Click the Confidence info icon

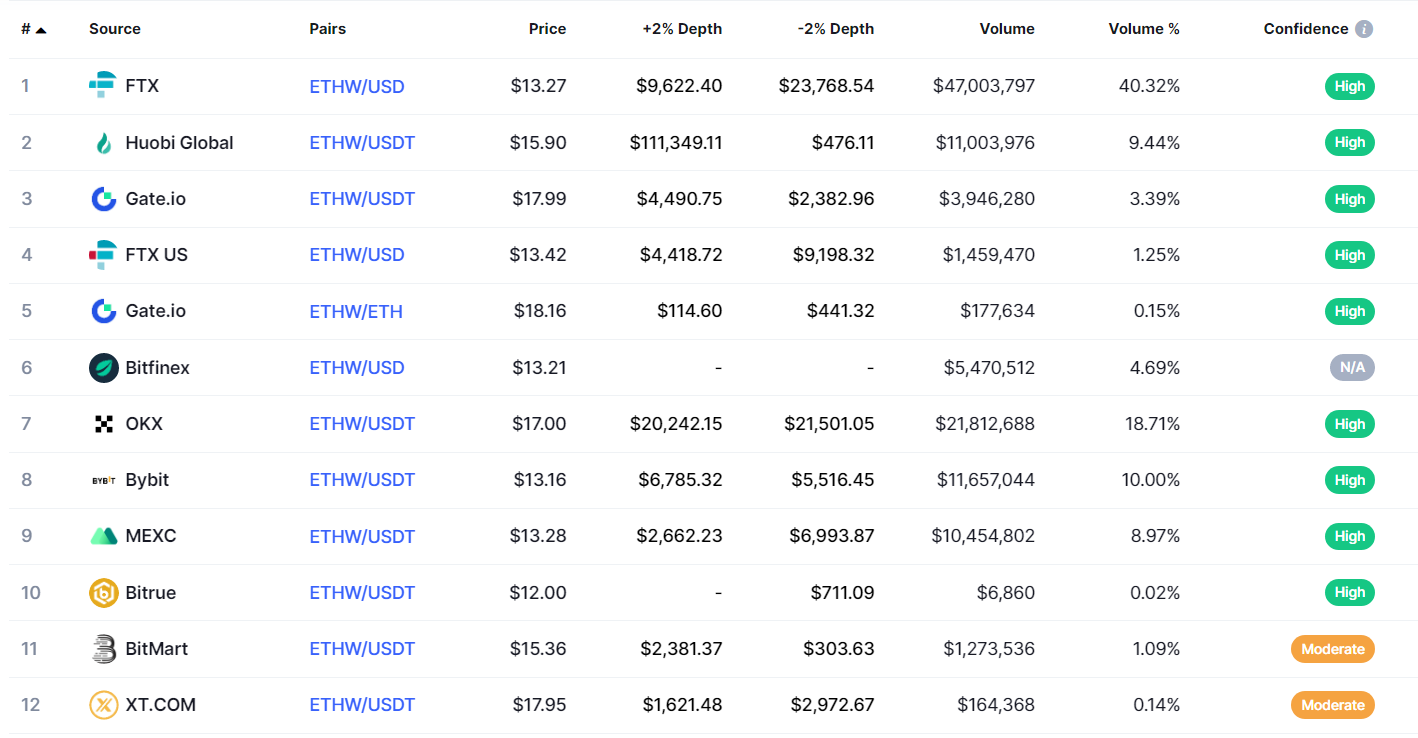(x=1364, y=29)
